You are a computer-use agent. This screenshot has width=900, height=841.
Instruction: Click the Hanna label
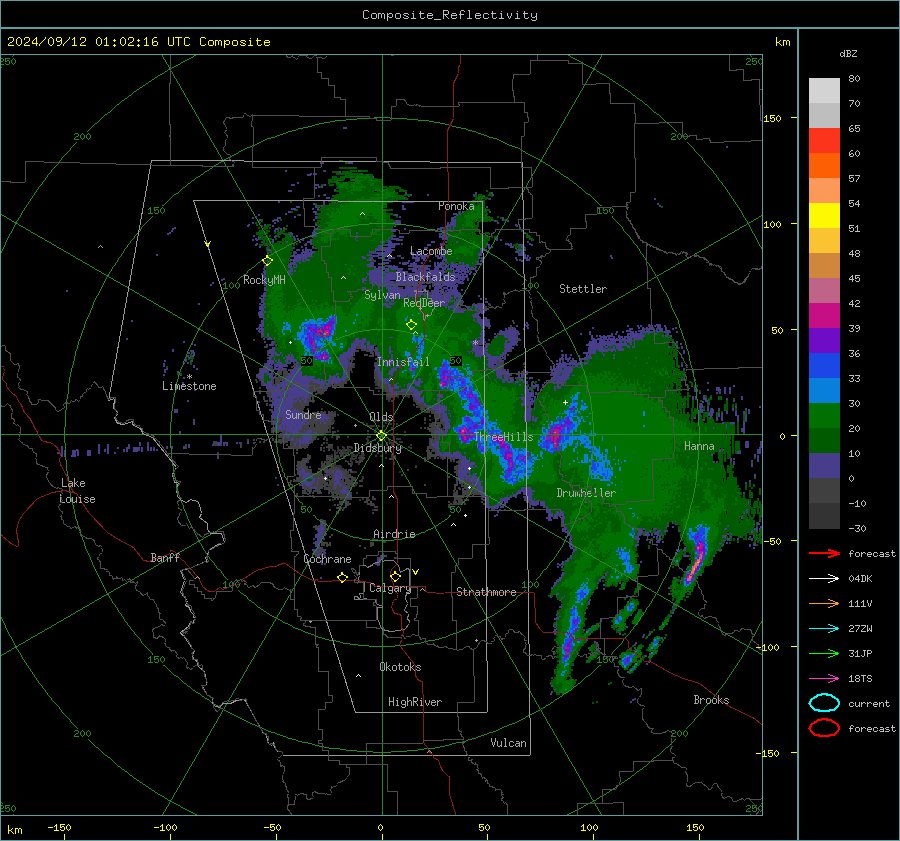(699, 446)
